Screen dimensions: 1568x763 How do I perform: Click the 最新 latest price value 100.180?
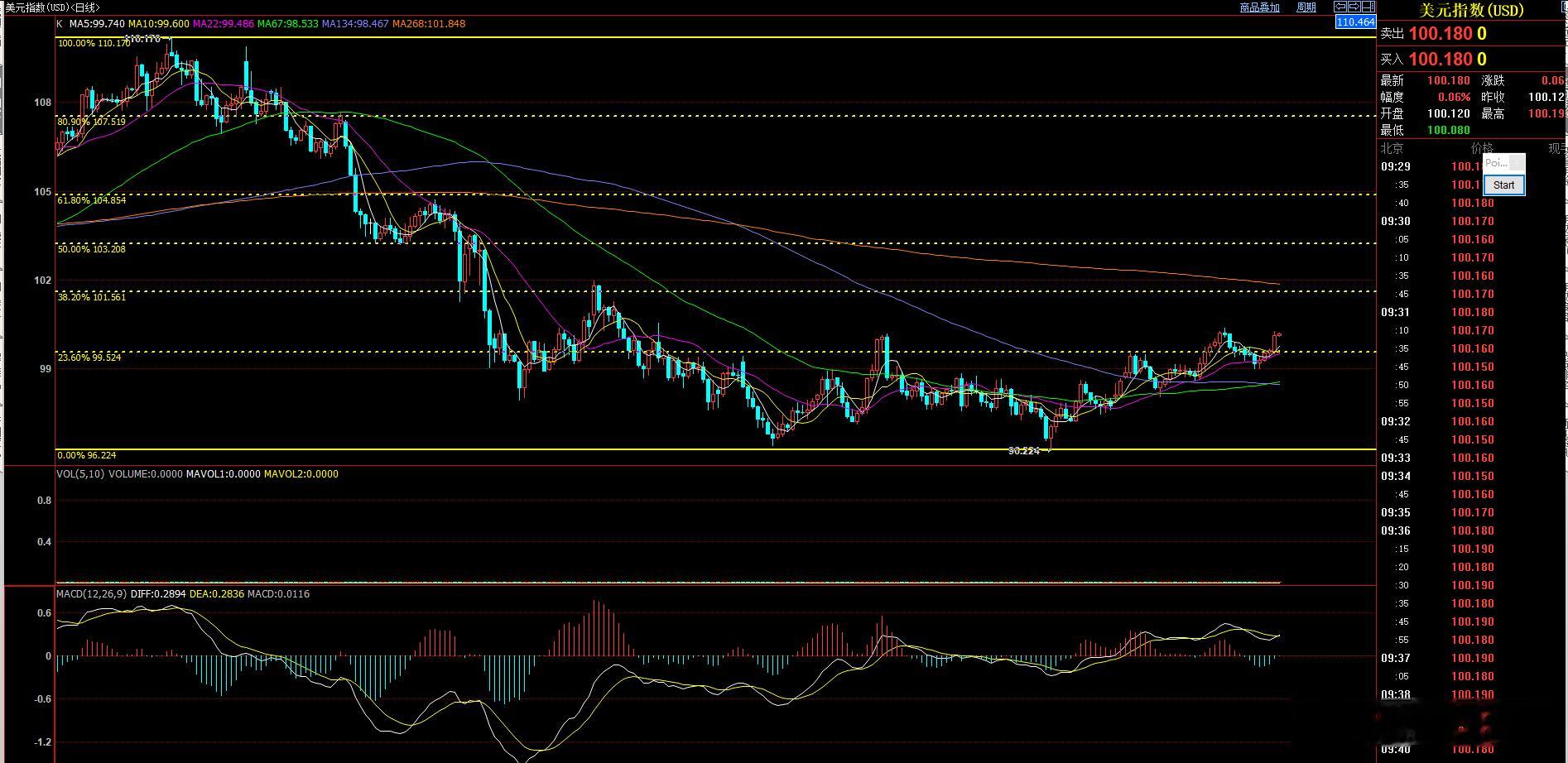(x=1449, y=81)
